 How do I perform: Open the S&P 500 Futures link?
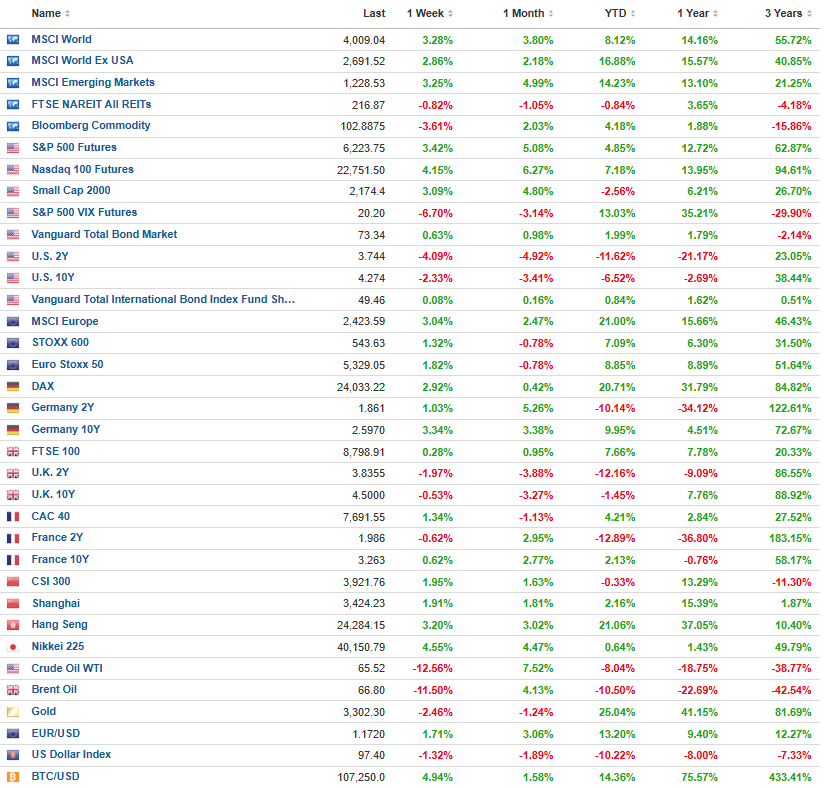pyautogui.click(x=74, y=147)
